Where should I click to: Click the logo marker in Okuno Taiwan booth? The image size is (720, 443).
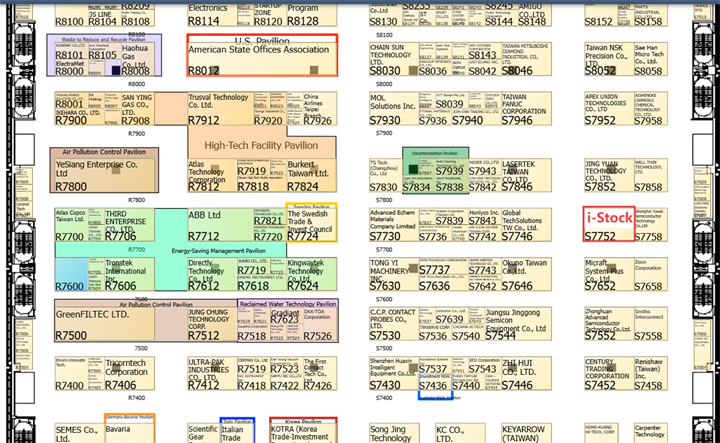pos(509,270)
